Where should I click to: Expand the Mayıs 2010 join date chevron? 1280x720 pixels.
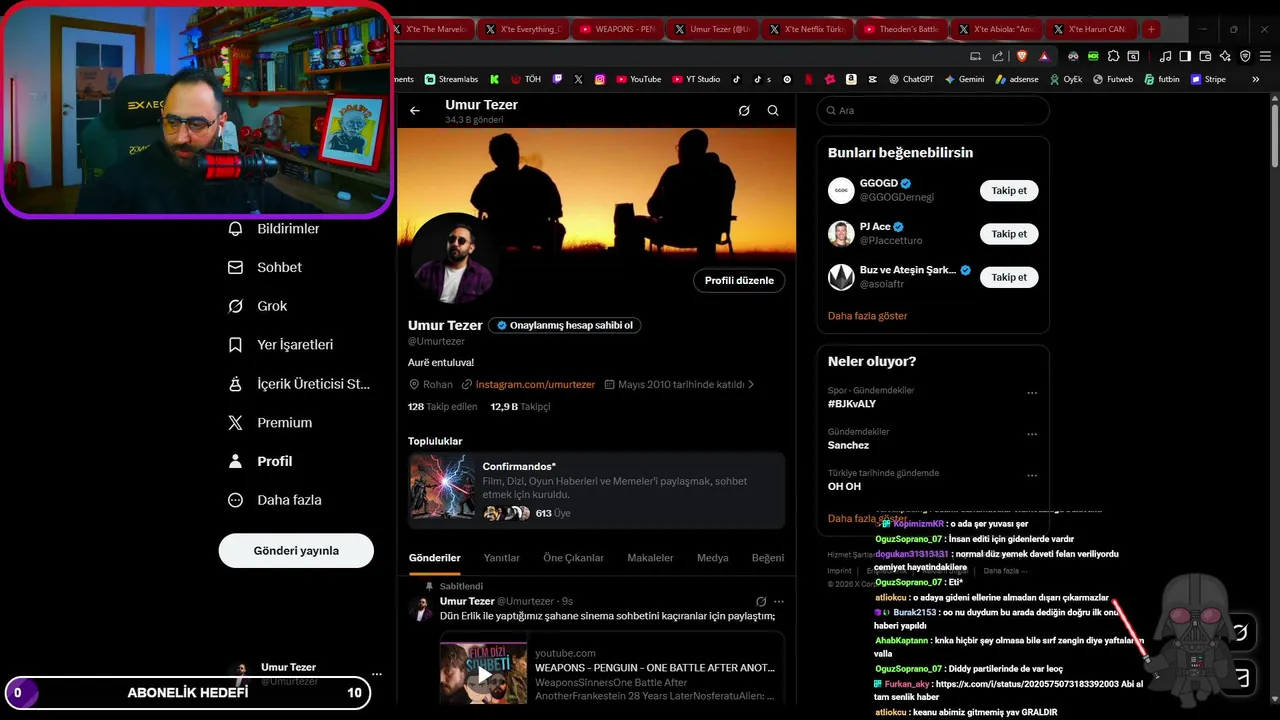tap(751, 384)
